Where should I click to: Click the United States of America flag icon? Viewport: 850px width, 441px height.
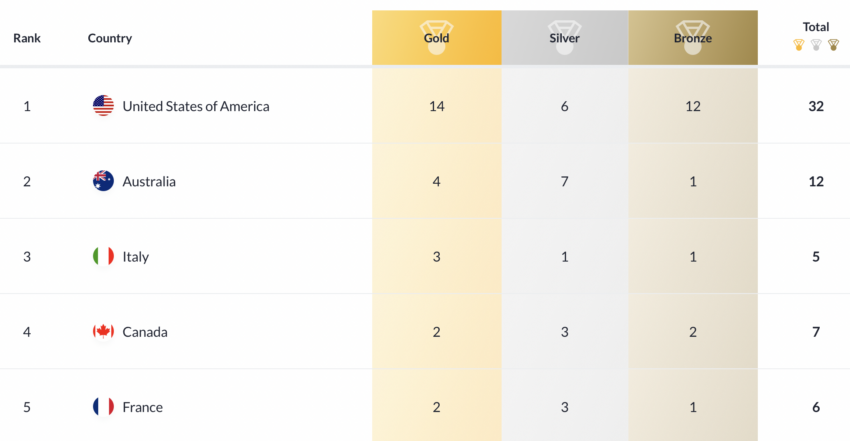103,106
